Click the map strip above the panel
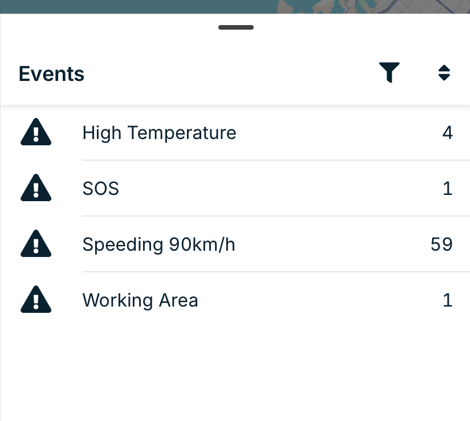Image resolution: width=470 pixels, height=421 pixels. pyautogui.click(x=235, y=6)
